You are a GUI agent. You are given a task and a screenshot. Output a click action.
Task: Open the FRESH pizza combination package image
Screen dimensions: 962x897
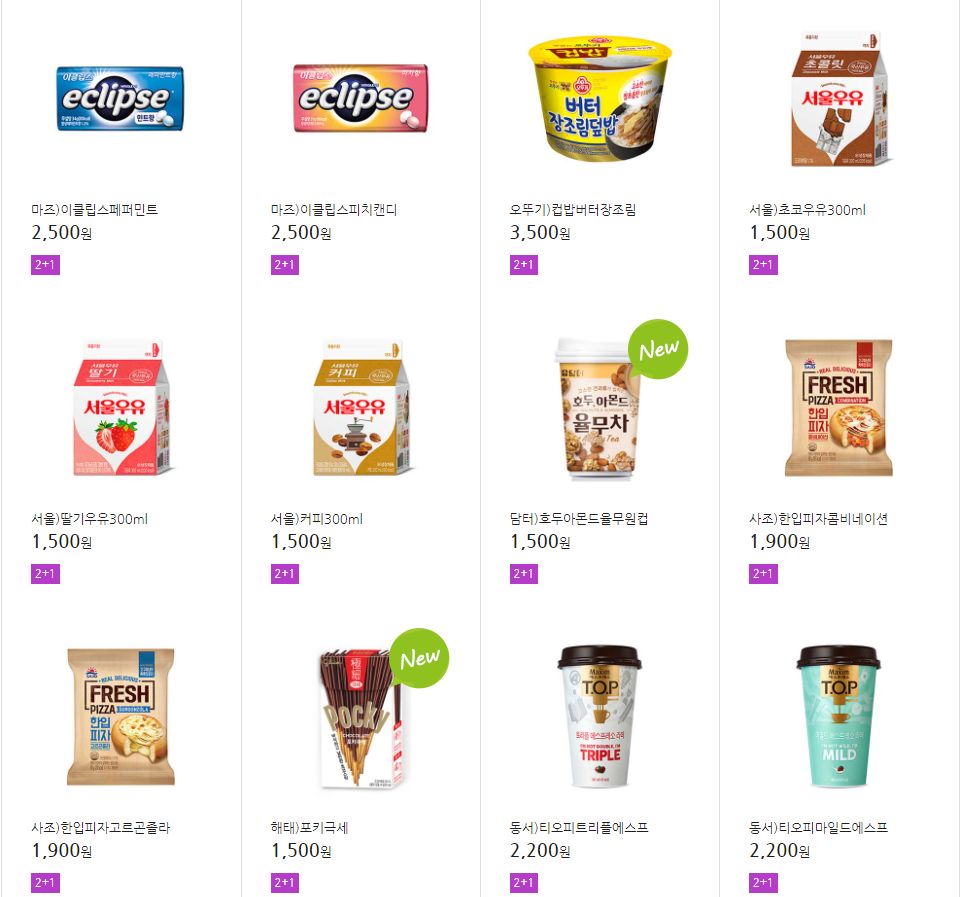(x=839, y=408)
